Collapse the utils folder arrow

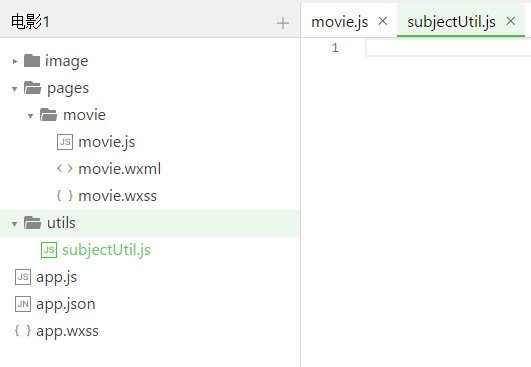14,224
